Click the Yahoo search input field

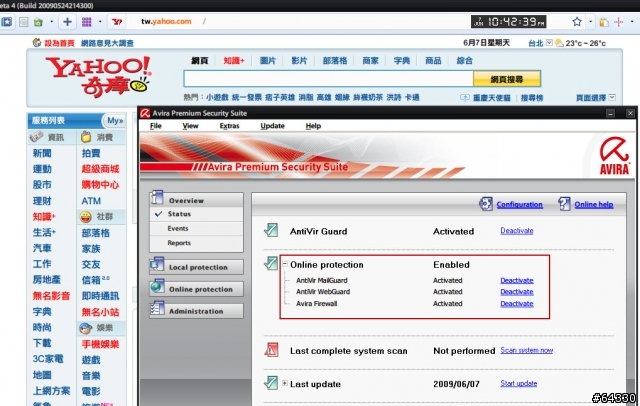click(328, 78)
